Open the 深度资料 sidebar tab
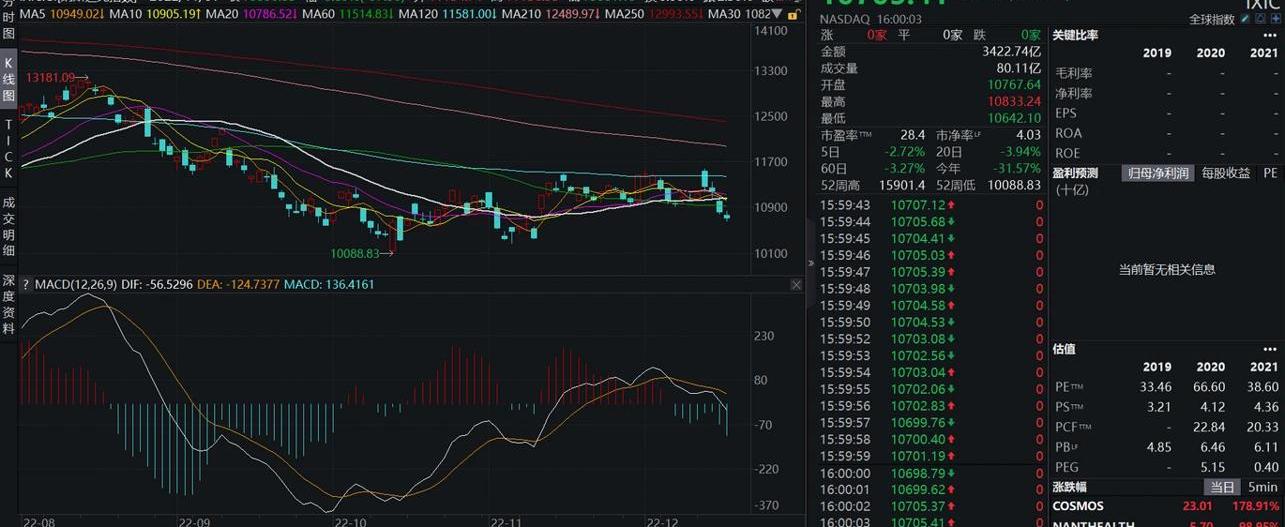 [x=9, y=304]
